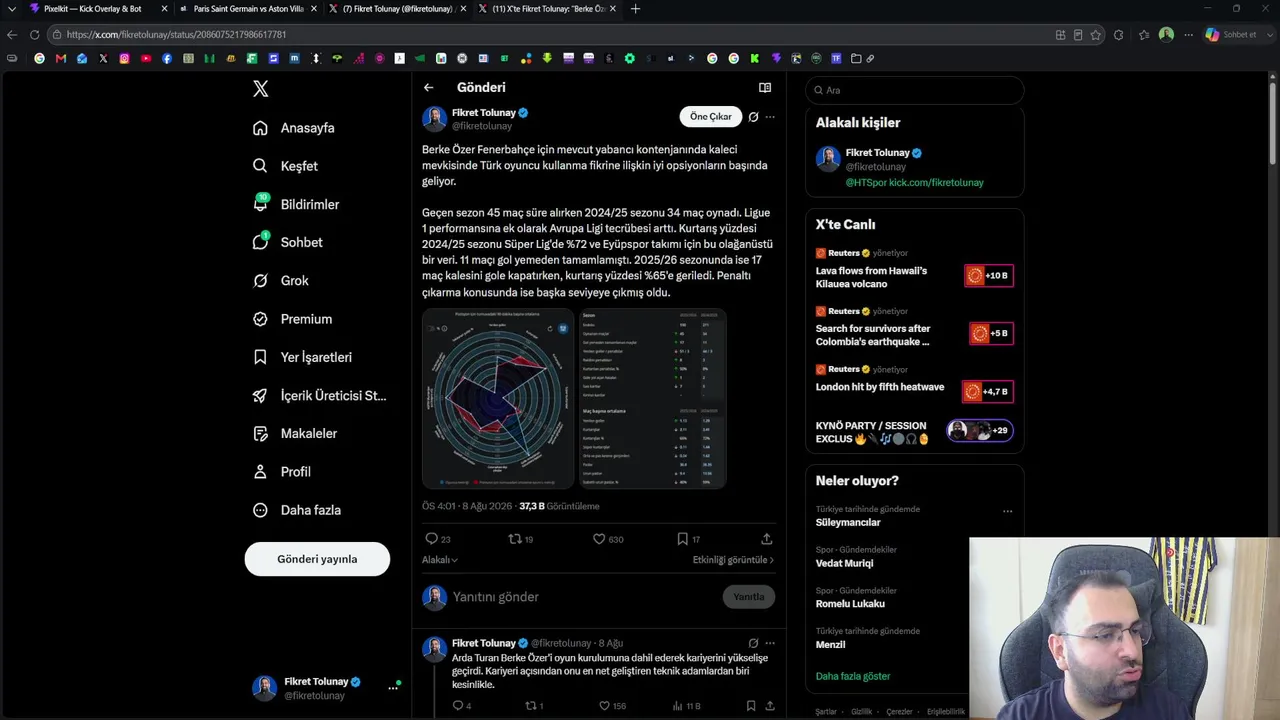
Task: Bookmark this page with the star icon
Action: click(x=1096, y=35)
